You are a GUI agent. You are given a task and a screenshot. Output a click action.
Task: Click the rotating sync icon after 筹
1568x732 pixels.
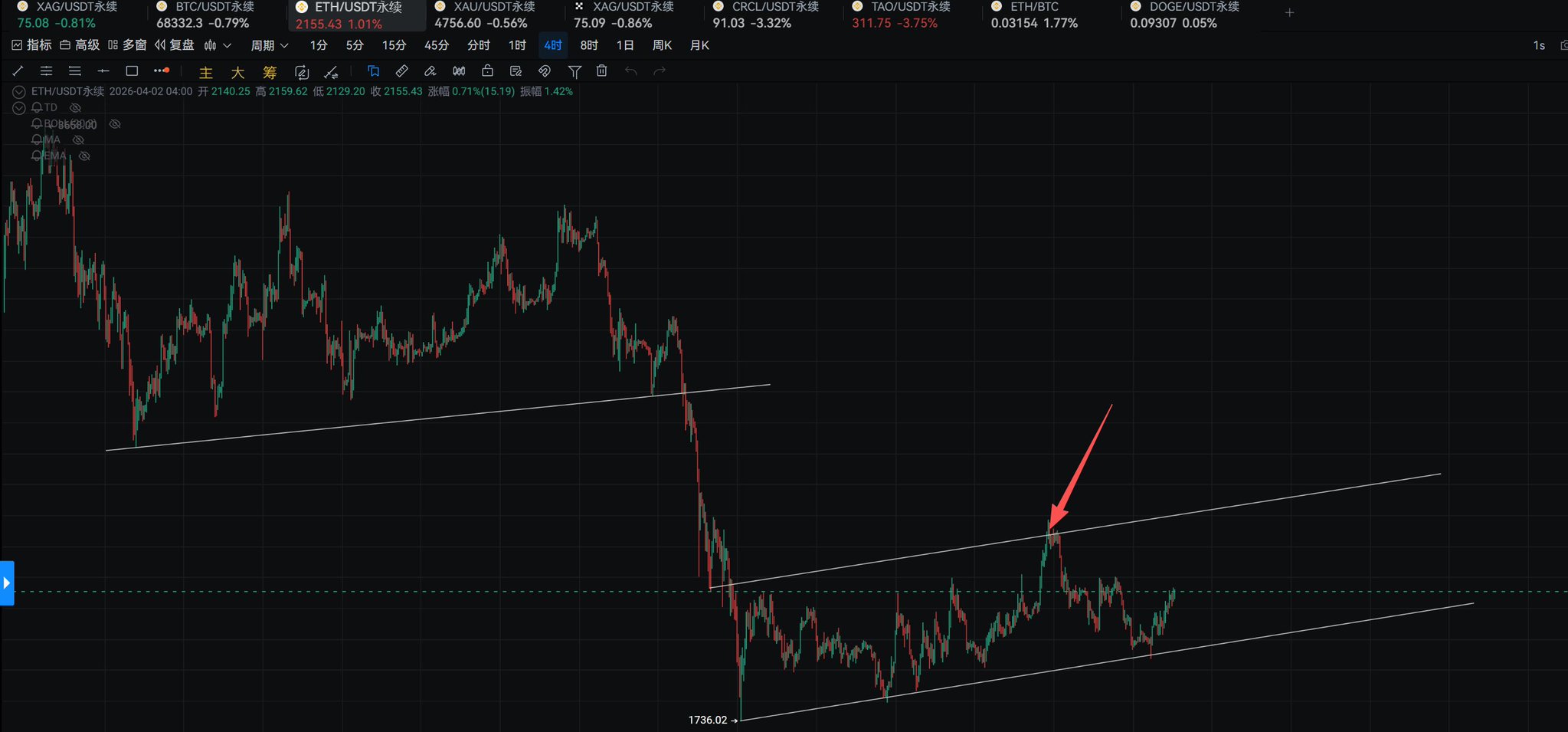[302, 72]
